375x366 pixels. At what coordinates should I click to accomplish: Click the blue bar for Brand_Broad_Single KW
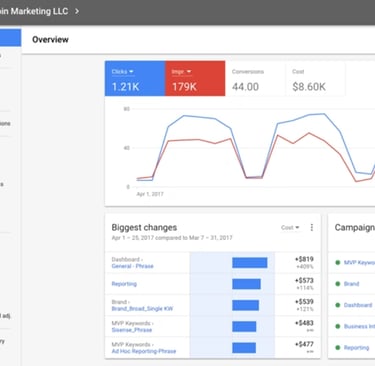pyautogui.click(x=245, y=305)
